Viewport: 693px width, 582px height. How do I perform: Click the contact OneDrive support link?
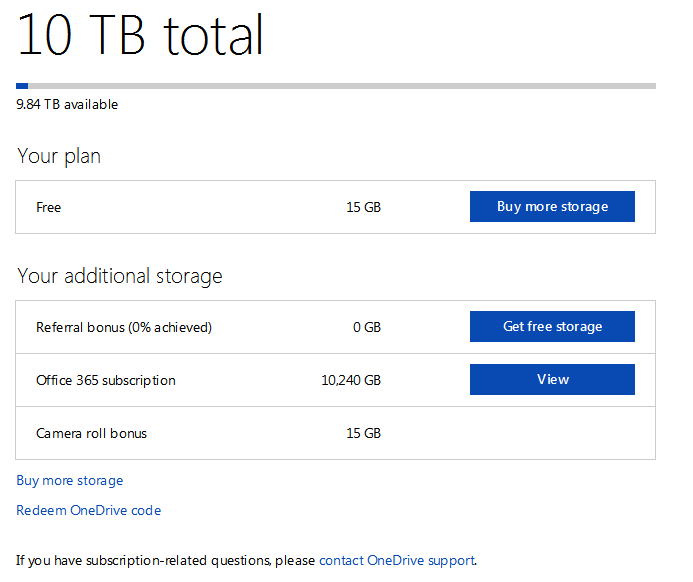(x=397, y=560)
